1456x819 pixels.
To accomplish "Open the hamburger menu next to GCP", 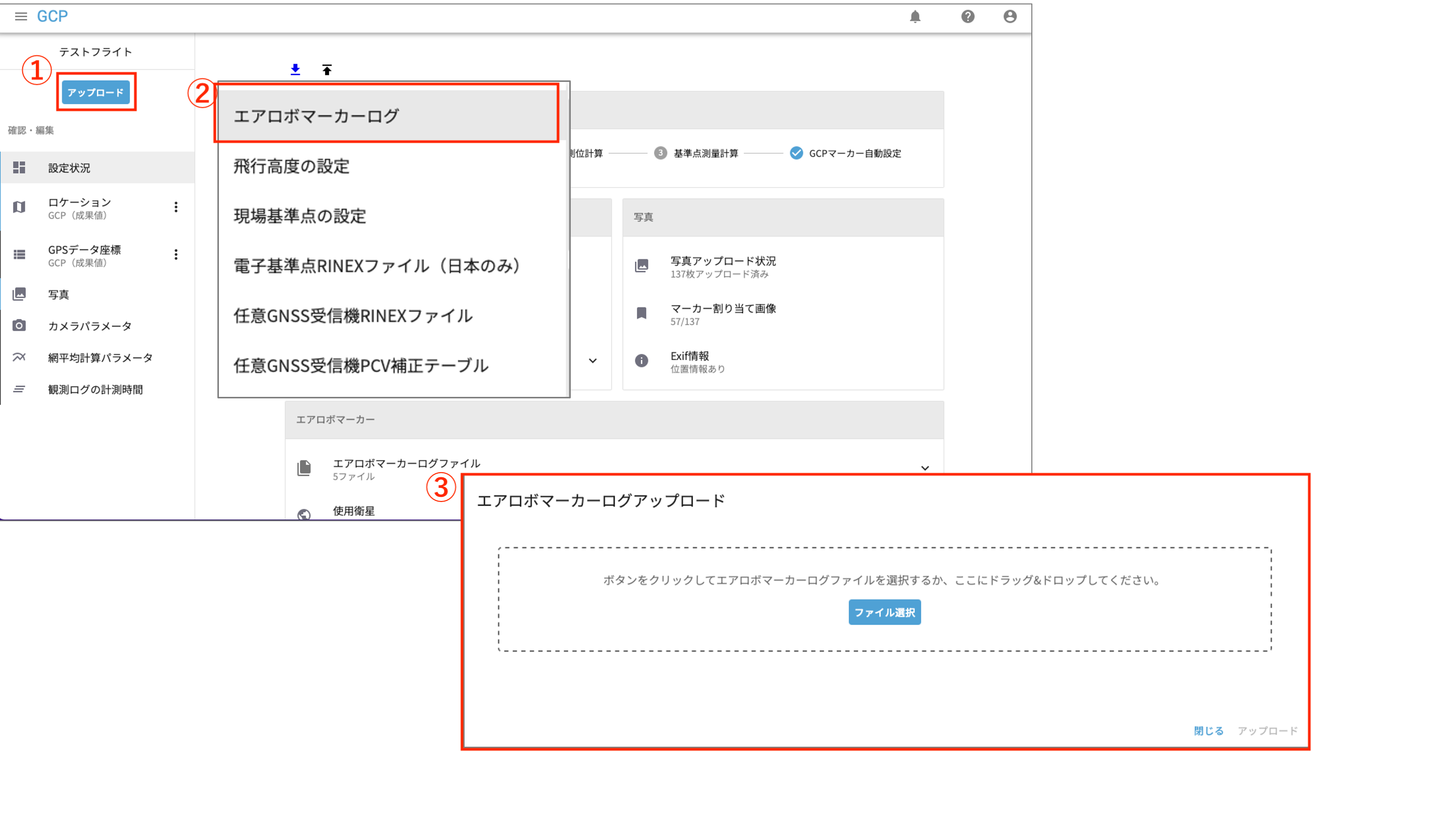I will [21, 16].
